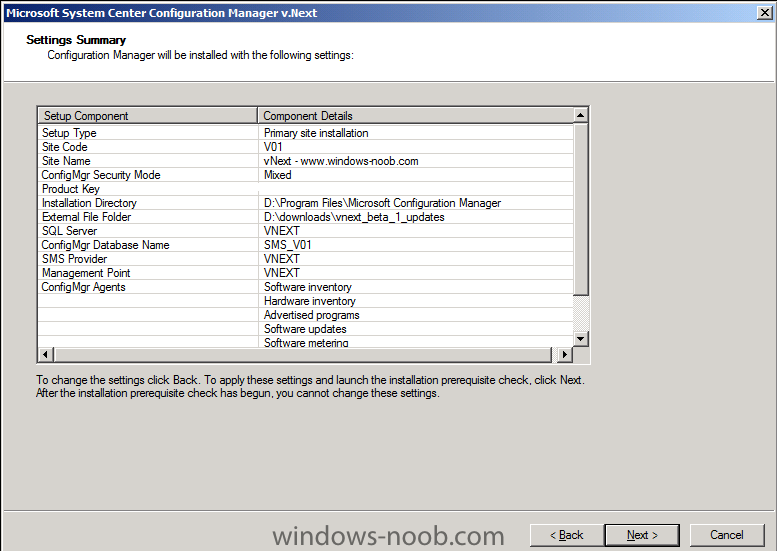Click the Software updates agent entry
Image resolution: width=777 pixels, height=551 pixels.
(305, 329)
